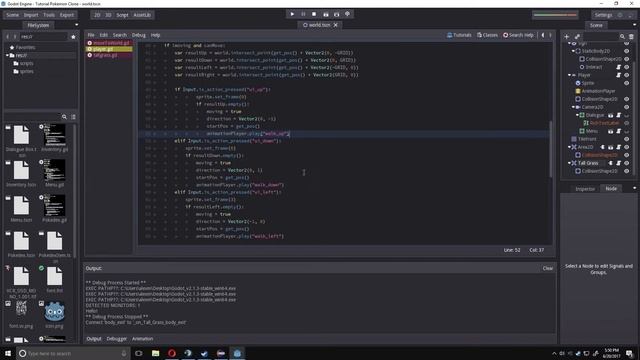Viewport: 640px width, 360px height.
Task: Switch to the Inspector tab
Action: coord(585,189)
